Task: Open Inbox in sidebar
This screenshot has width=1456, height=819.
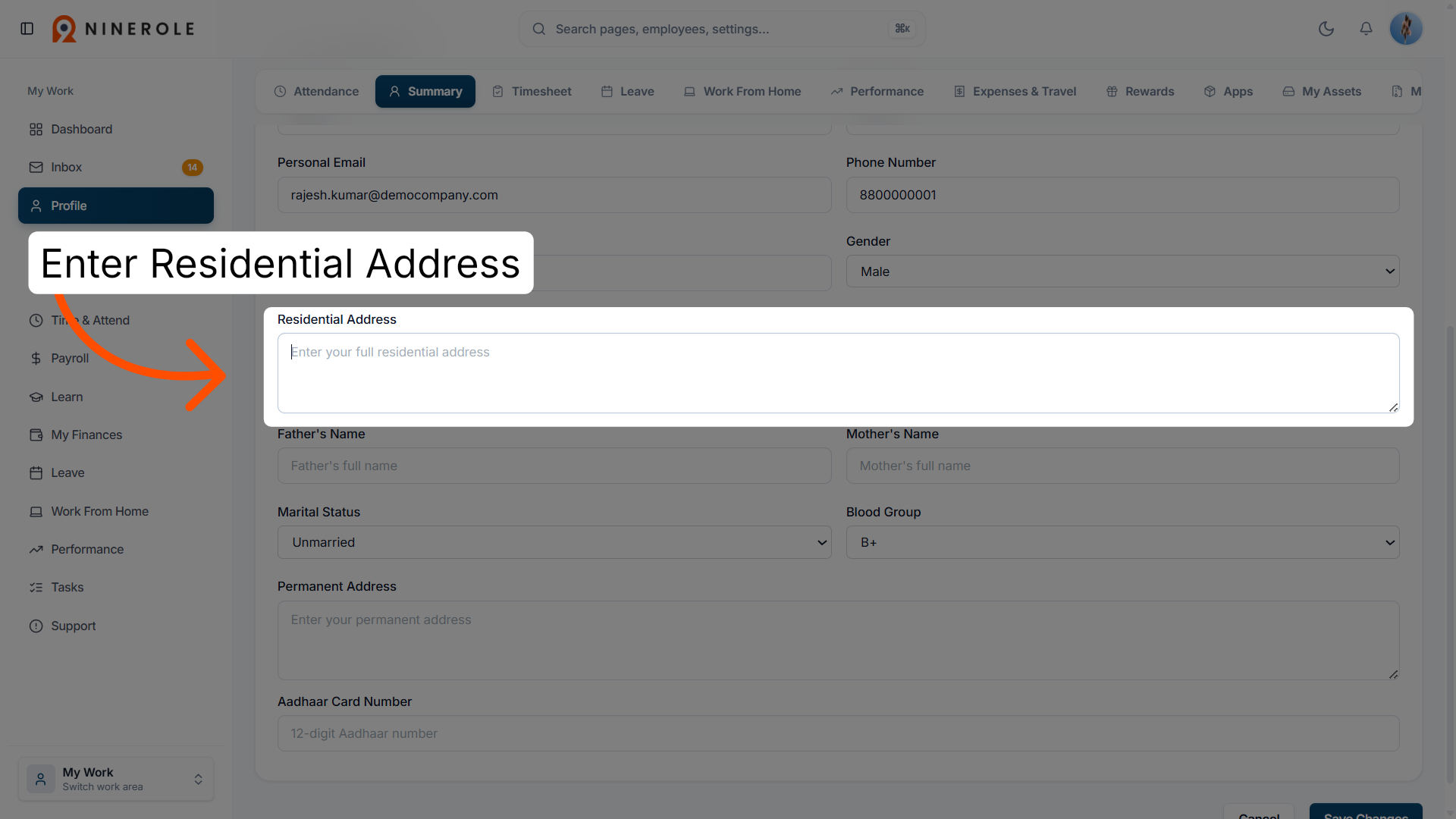Action: [x=116, y=168]
